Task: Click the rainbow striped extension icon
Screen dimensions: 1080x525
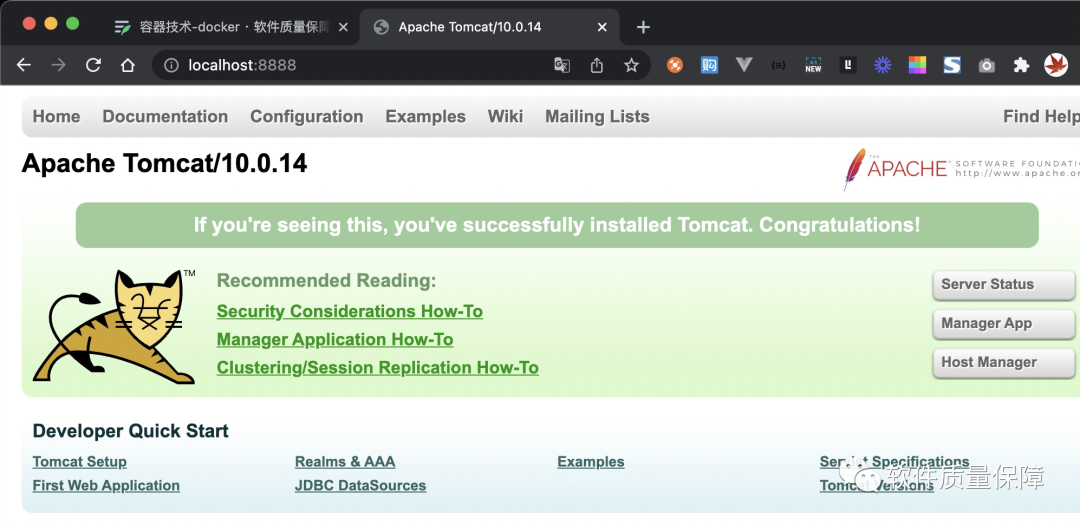Action: 917,65
